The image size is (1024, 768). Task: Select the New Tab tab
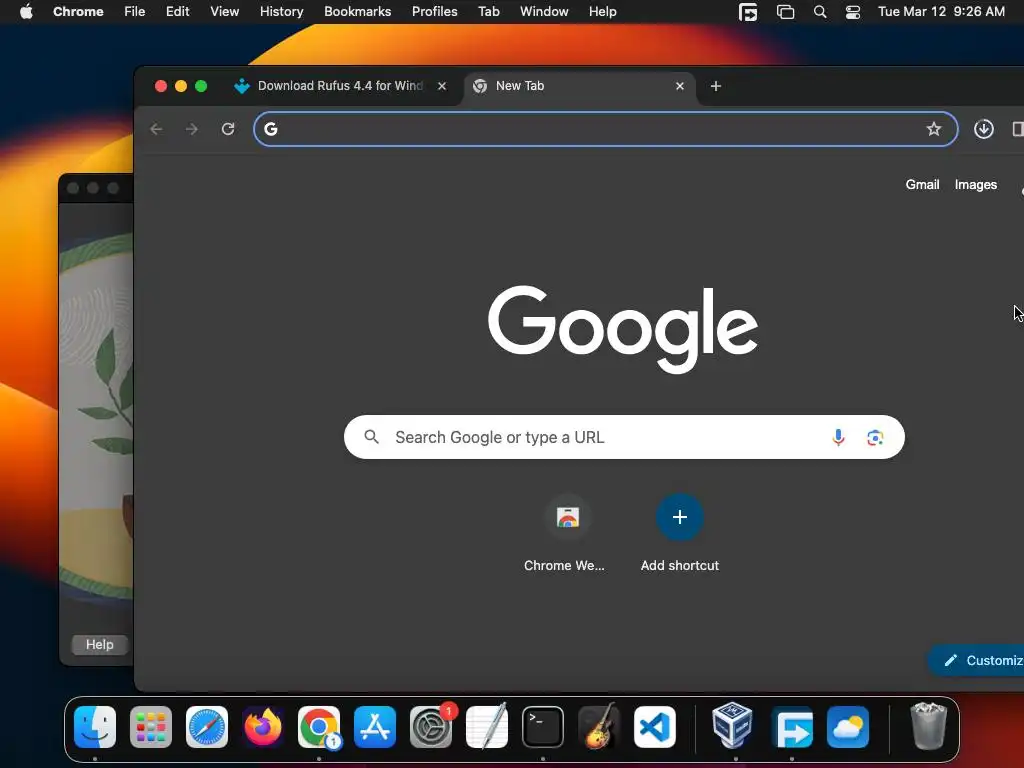(578, 86)
